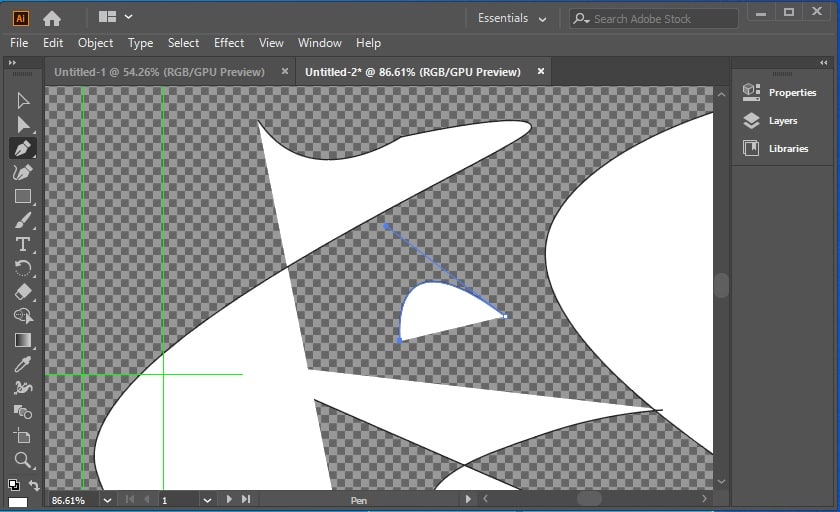Go to the last artboard

246,499
